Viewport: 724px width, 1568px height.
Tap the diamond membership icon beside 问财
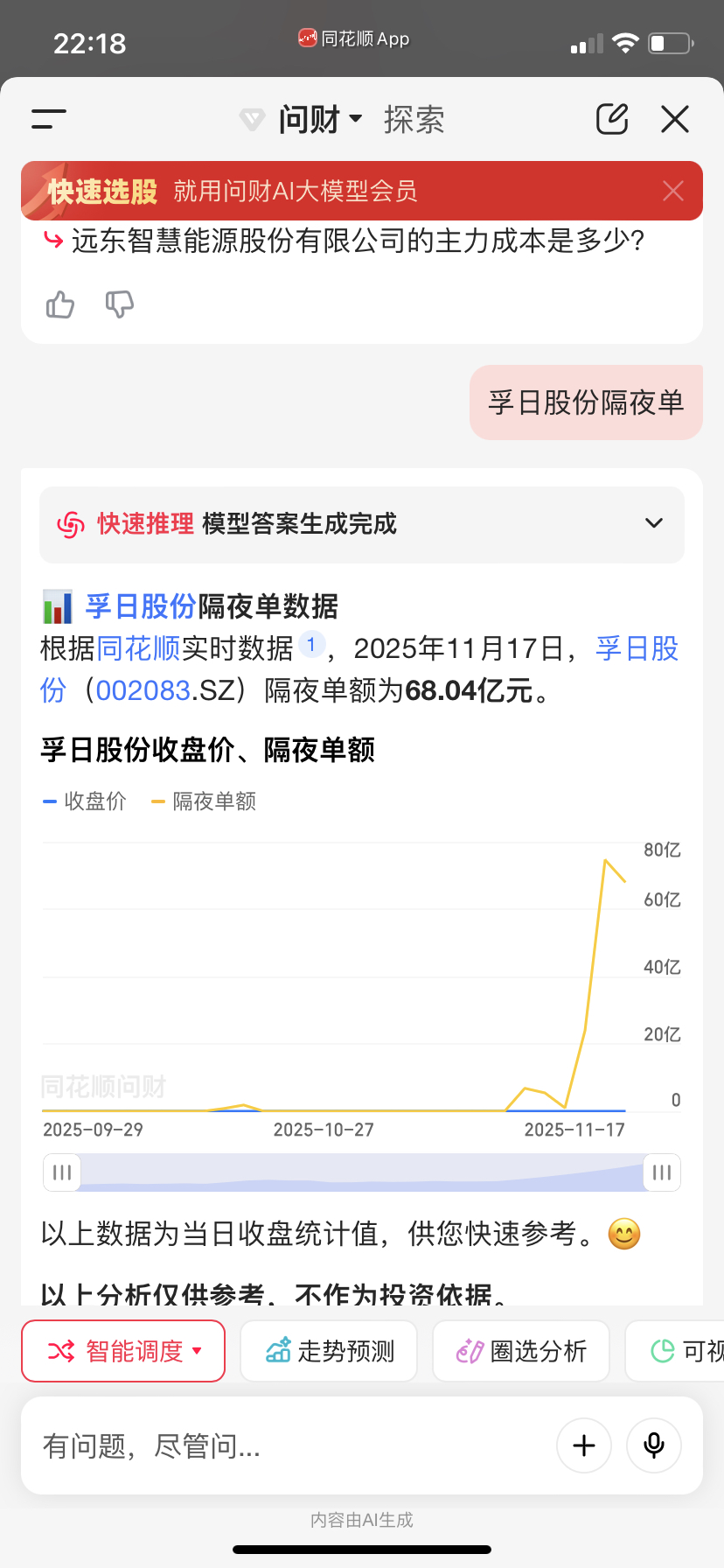pos(252,119)
